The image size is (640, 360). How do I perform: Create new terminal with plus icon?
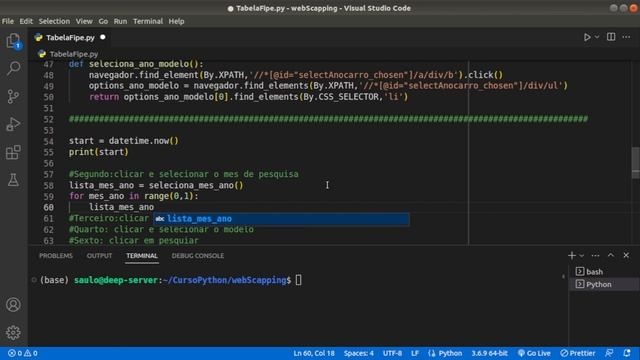click(571, 256)
